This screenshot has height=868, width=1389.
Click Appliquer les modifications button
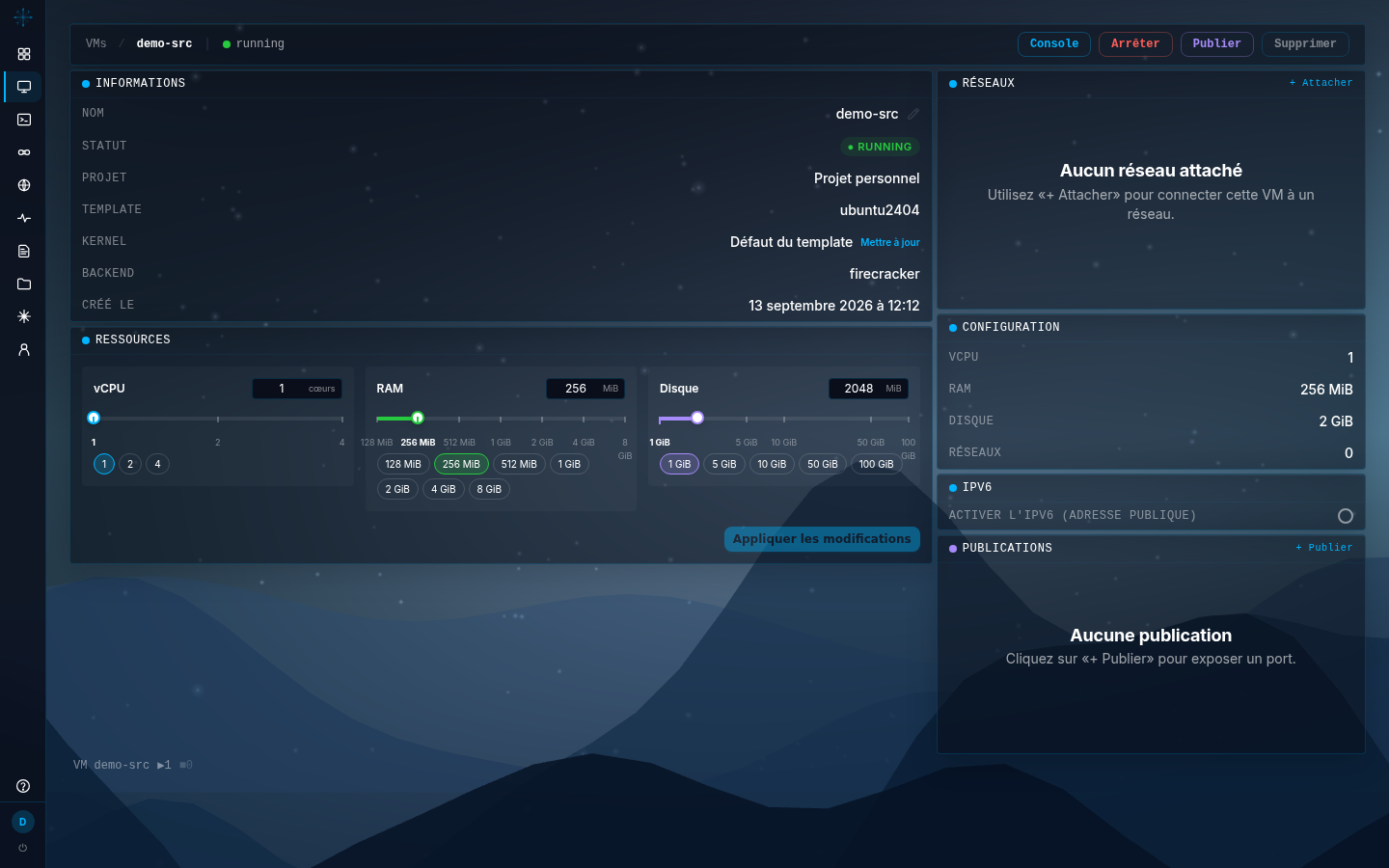point(822,539)
